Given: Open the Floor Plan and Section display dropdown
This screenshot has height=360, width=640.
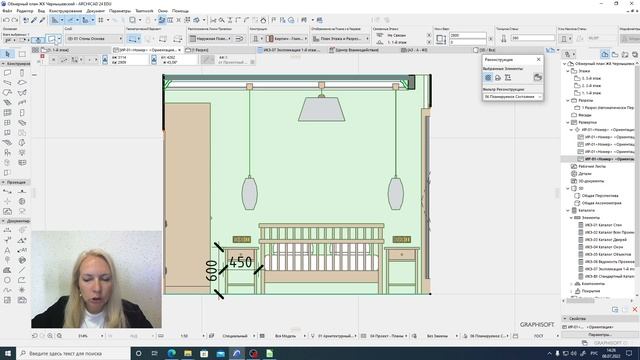Looking at the screenshot, I should click(x=340, y=38).
